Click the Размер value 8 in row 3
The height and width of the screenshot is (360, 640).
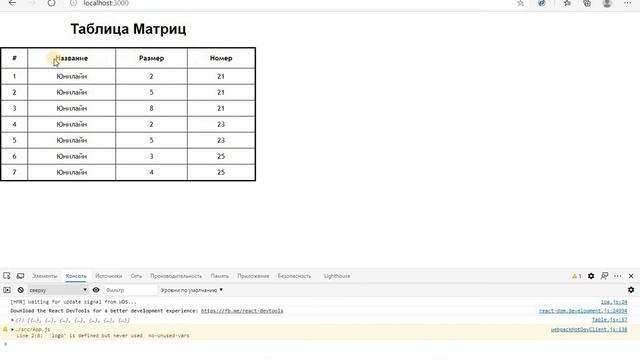pos(151,108)
